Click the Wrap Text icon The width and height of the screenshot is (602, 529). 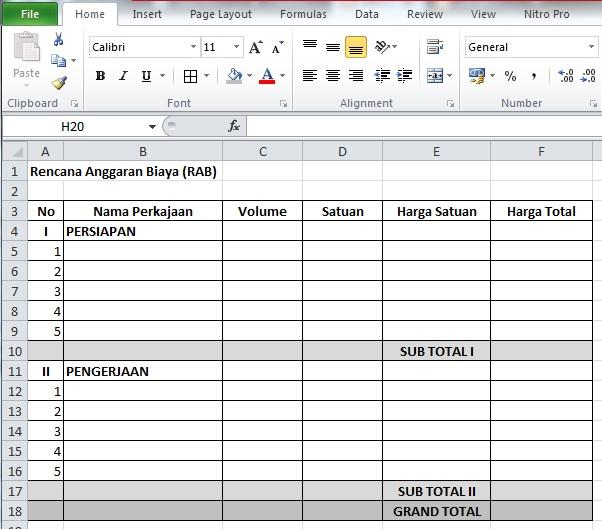click(435, 47)
